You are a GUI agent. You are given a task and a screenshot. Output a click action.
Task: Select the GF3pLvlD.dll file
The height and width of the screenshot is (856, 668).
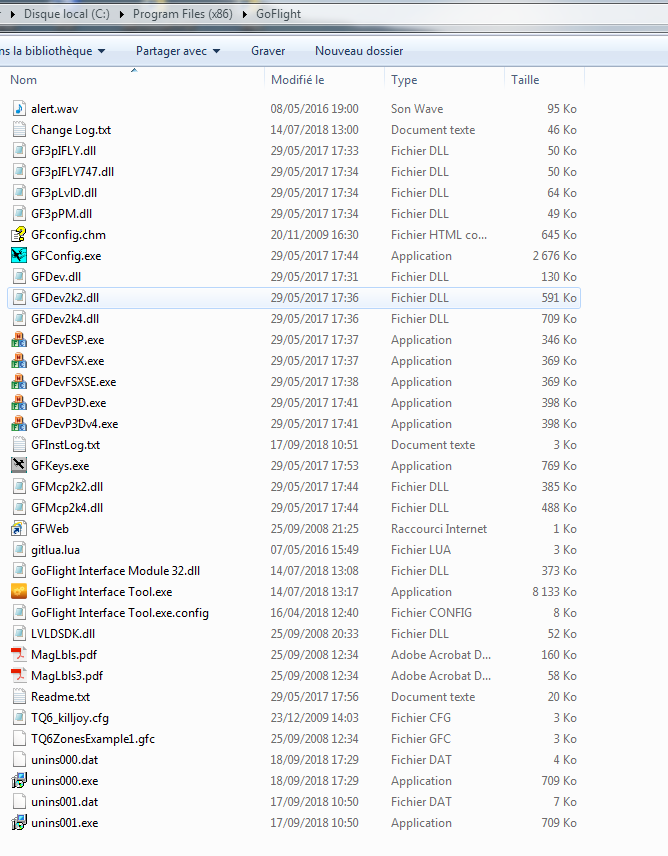point(64,193)
